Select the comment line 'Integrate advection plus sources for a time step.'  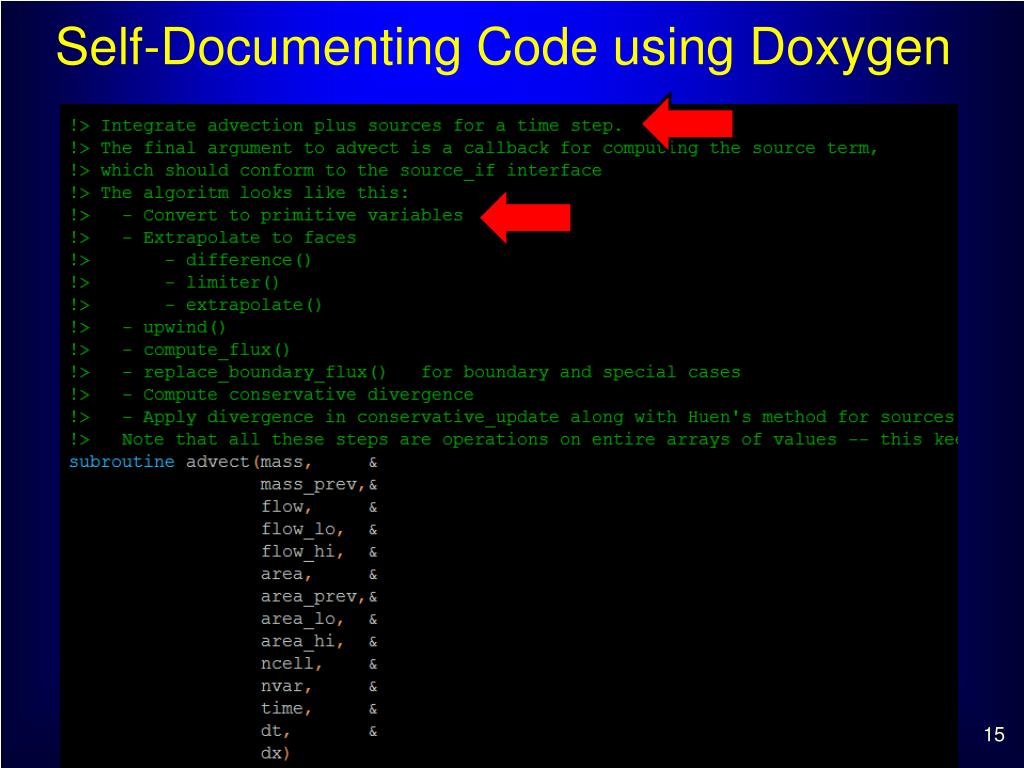click(x=361, y=125)
